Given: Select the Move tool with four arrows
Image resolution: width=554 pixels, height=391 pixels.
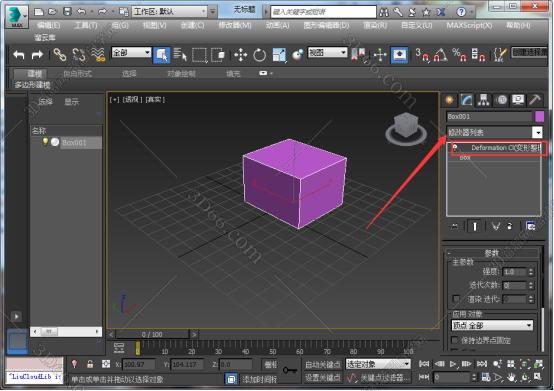Looking at the screenshot, I should [241, 55].
